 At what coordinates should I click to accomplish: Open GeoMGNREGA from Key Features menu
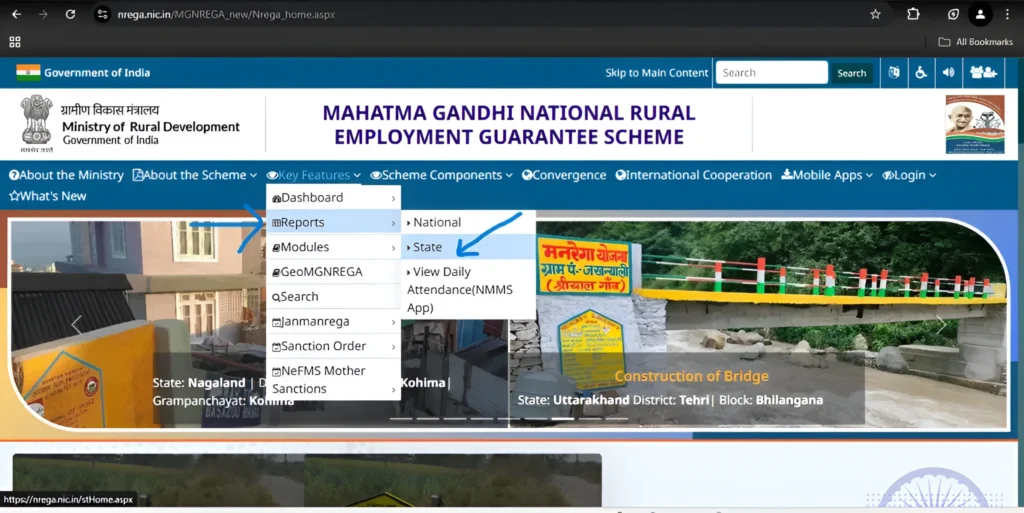[x=321, y=272]
